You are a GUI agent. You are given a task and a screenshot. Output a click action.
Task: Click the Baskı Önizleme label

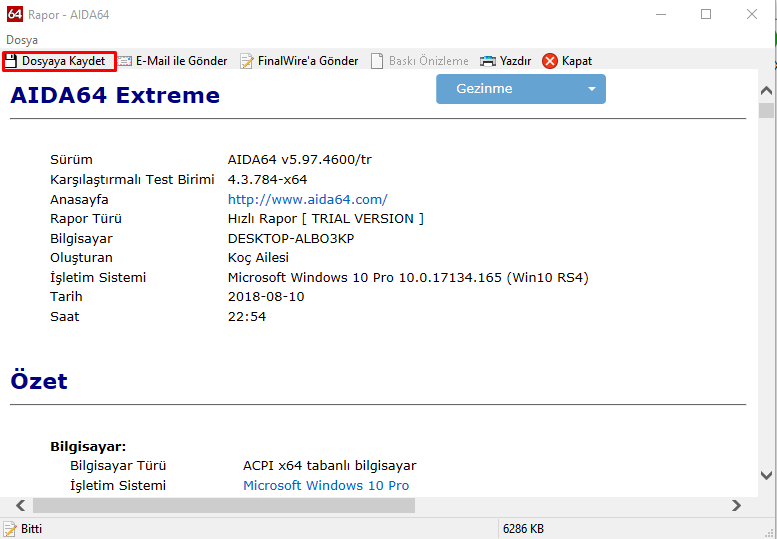pos(429,61)
